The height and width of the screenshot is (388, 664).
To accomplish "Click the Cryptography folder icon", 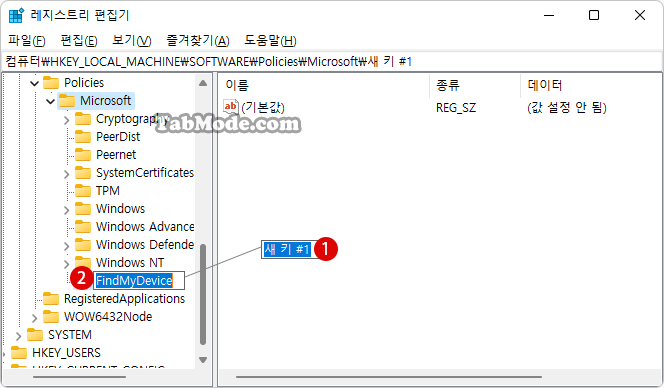I will pos(83,119).
